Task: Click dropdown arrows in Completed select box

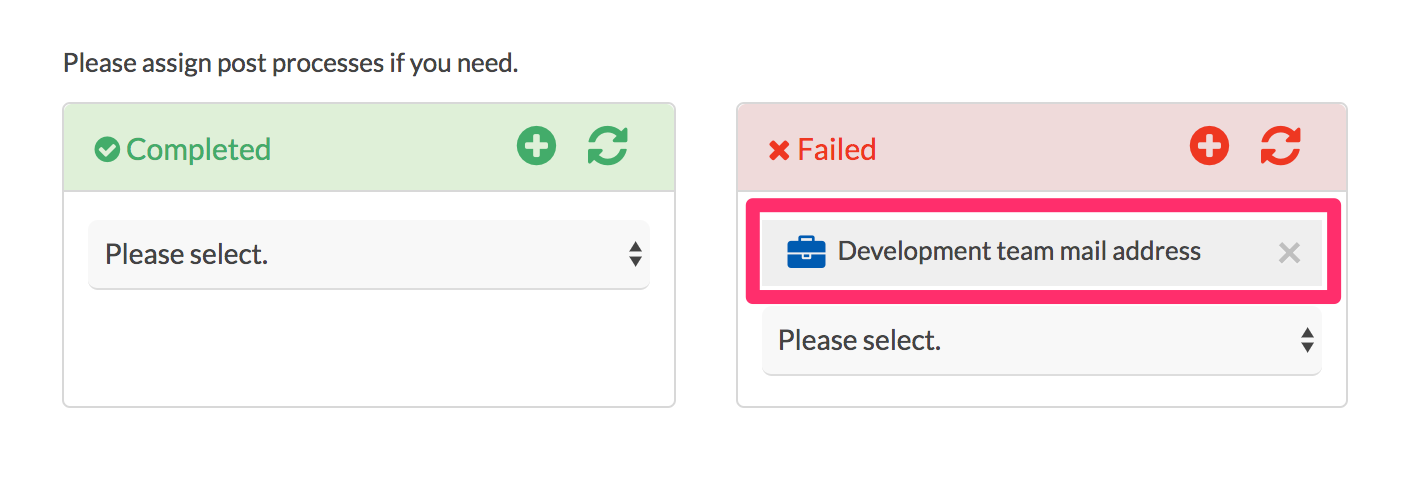Action: [x=635, y=254]
